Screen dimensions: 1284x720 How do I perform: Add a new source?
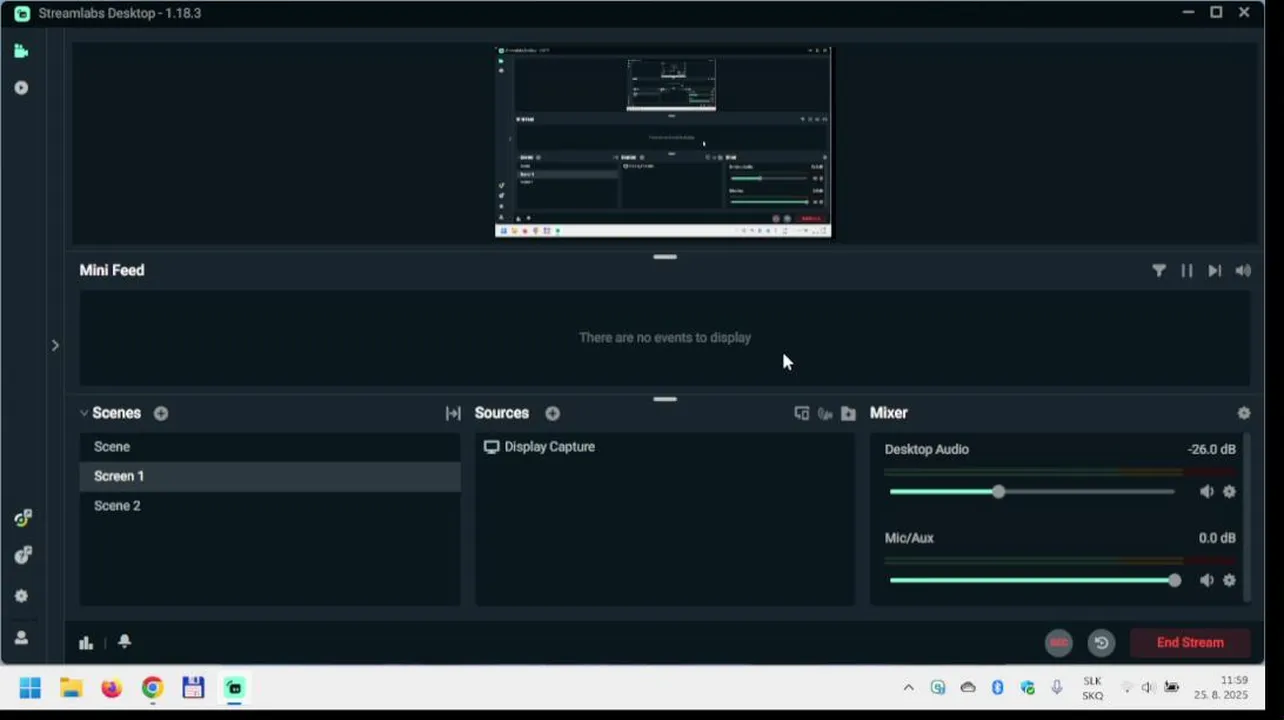click(x=552, y=413)
